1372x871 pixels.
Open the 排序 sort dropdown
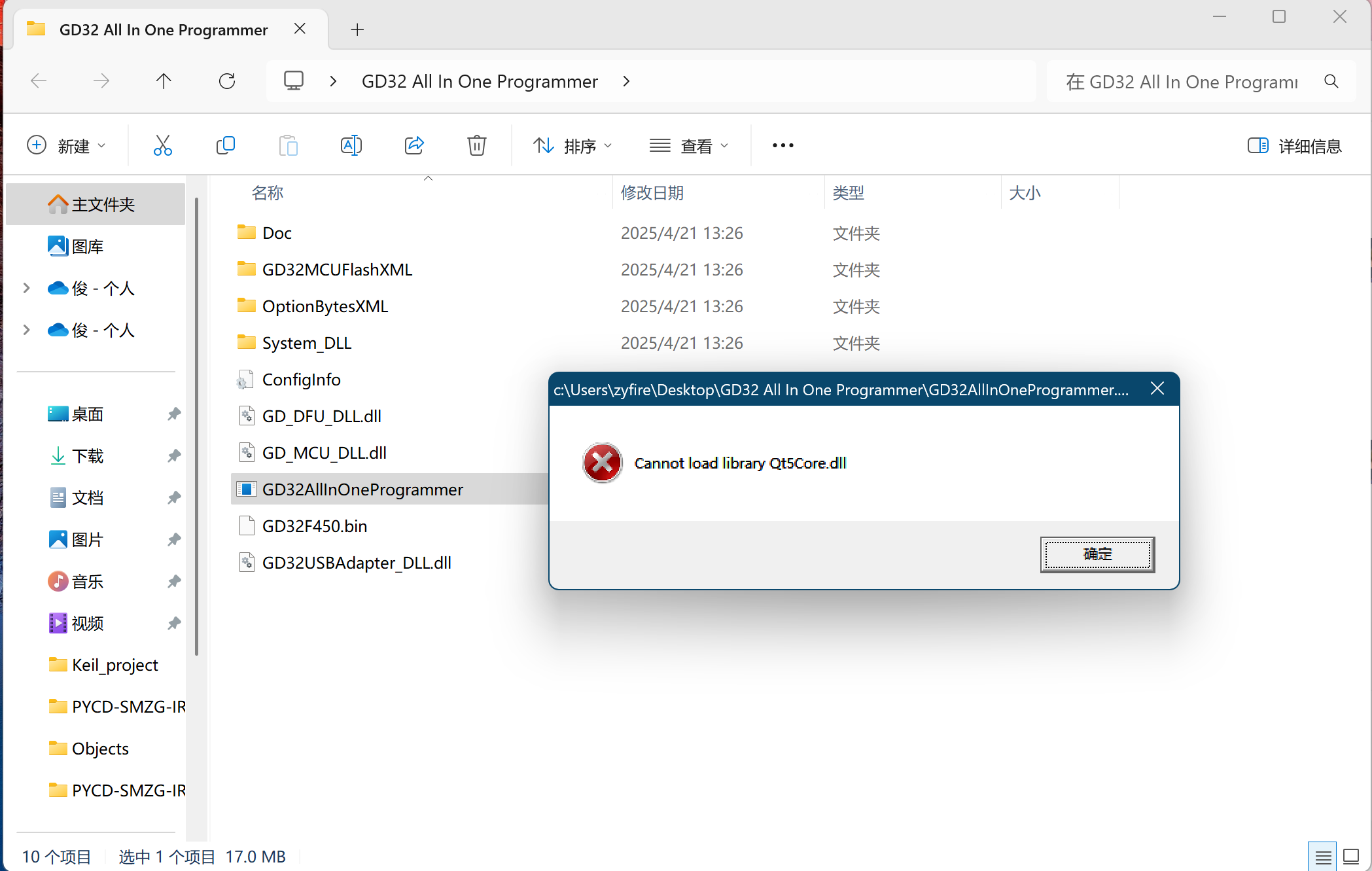pos(572,146)
